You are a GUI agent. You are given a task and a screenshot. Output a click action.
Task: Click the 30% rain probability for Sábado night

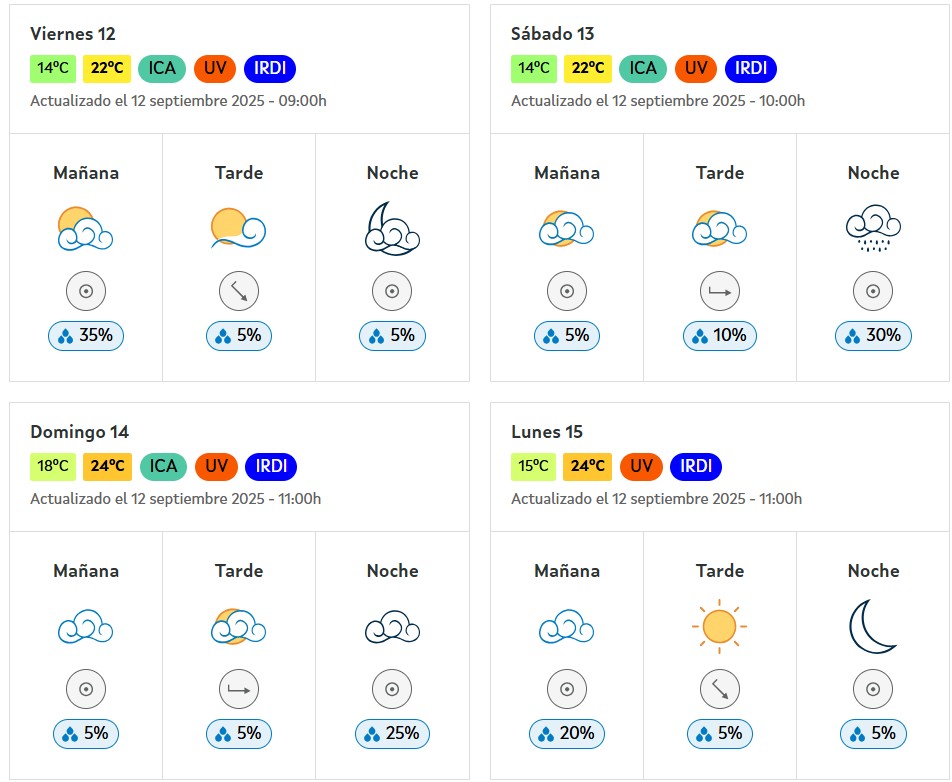[x=873, y=336]
